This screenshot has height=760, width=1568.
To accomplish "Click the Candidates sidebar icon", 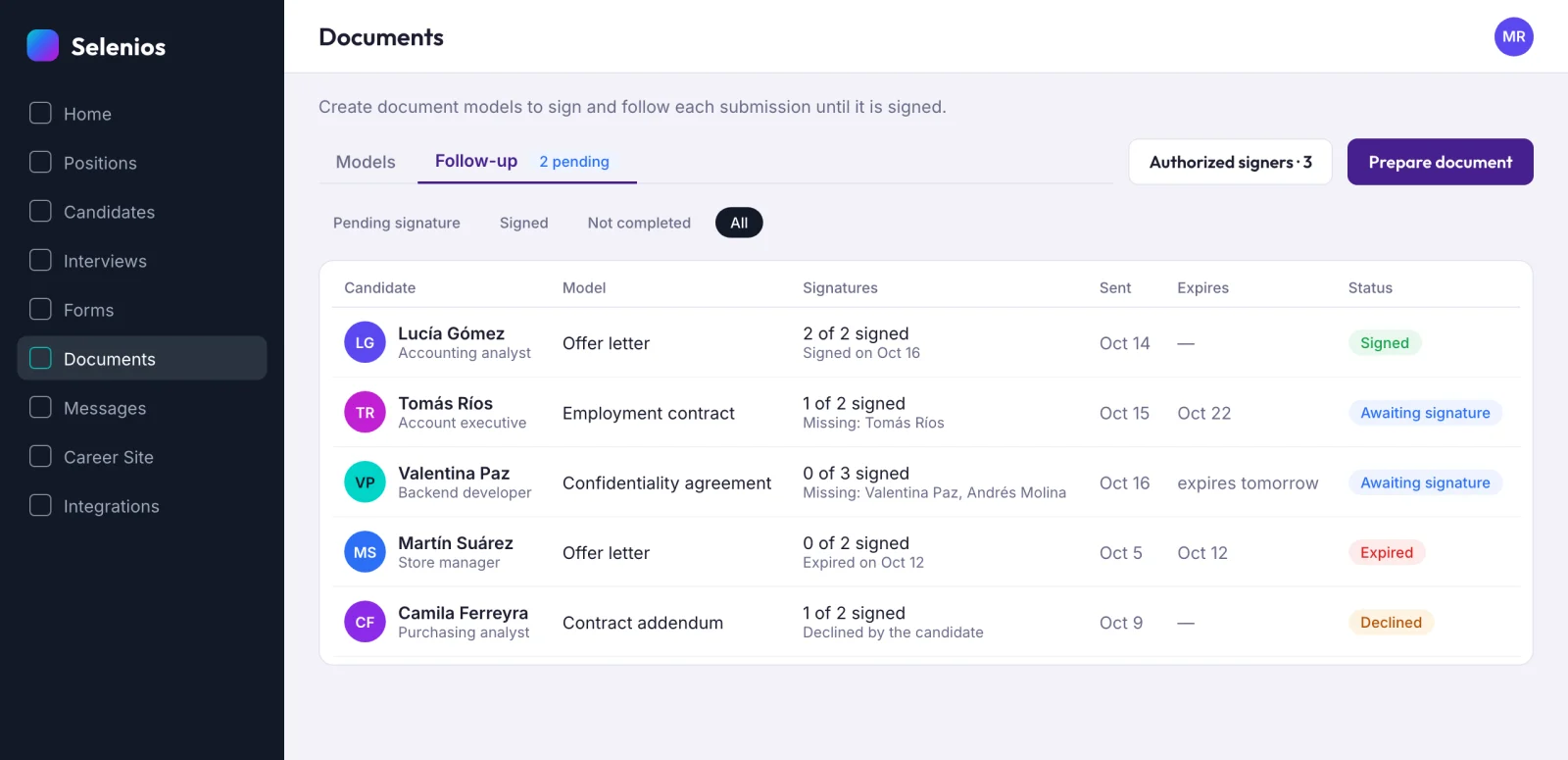I will [x=40, y=211].
